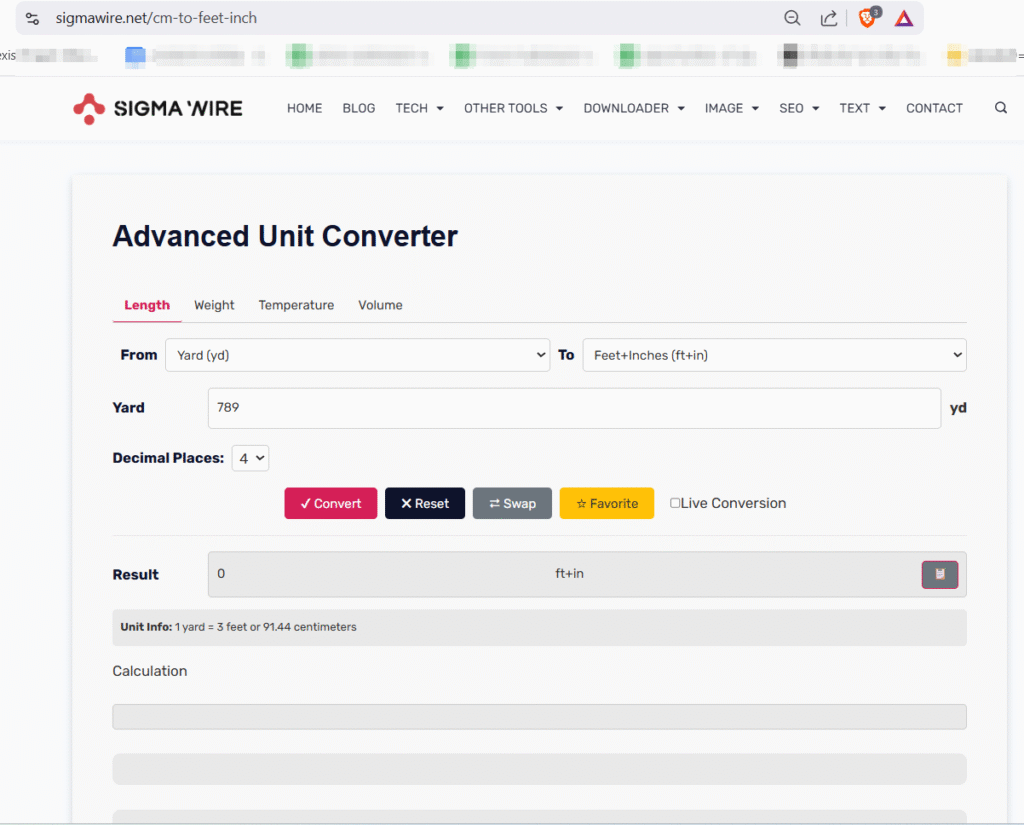Switch to the Weight tab

pyautogui.click(x=214, y=305)
